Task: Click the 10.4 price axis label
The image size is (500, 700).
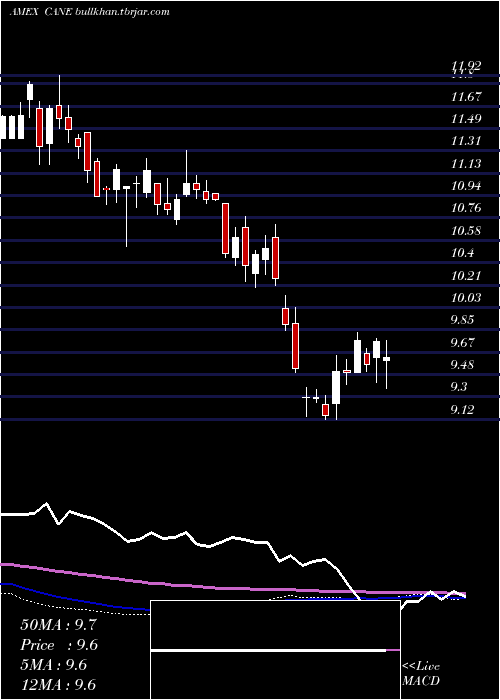Action: click(x=462, y=253)
